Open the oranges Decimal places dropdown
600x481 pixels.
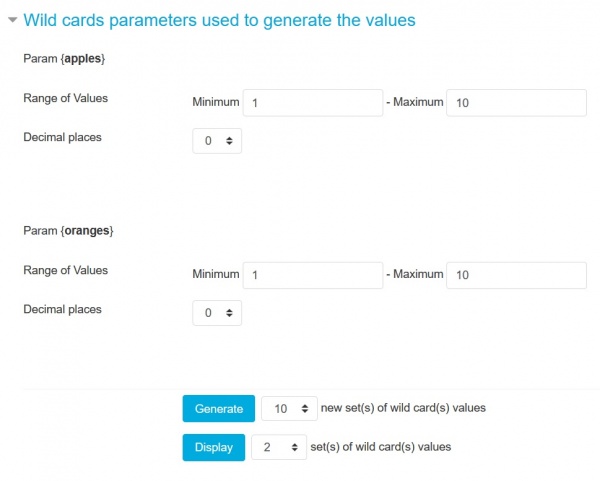click(217, 313)
